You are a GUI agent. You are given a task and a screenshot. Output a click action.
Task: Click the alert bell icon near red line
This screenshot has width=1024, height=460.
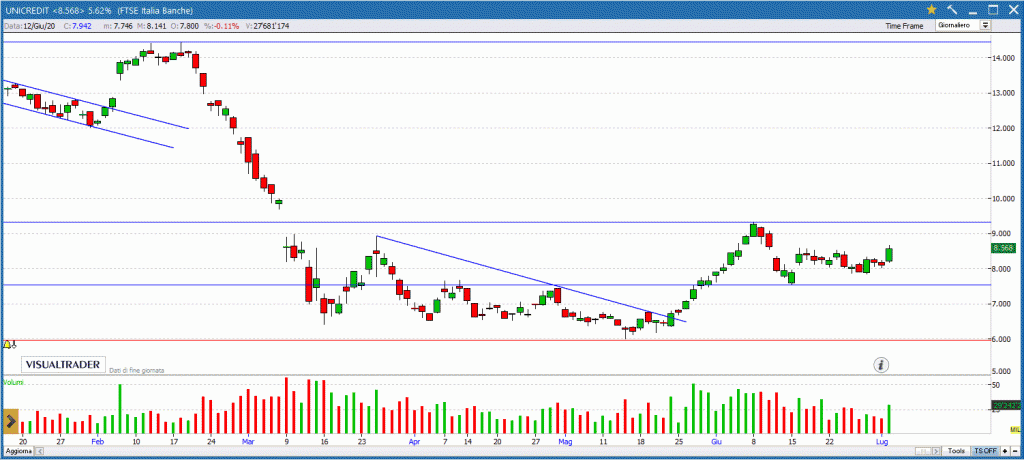[8, 344]
